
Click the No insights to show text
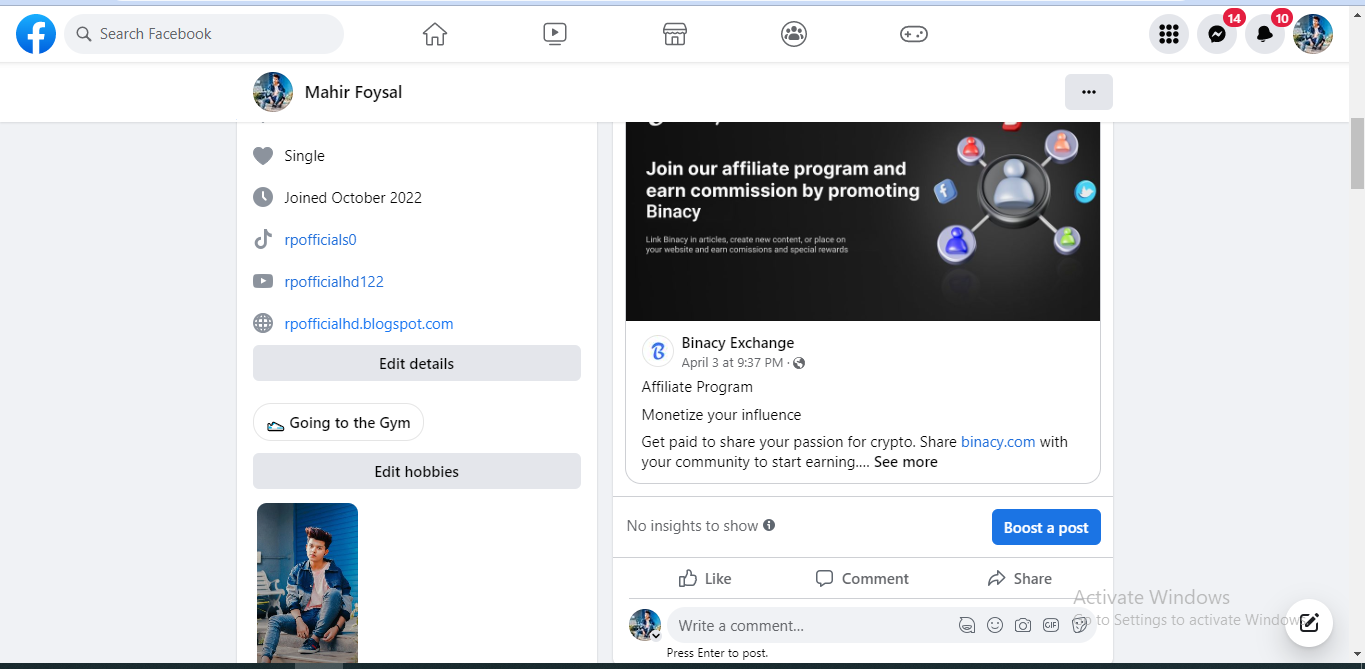[x=692, y=526]
